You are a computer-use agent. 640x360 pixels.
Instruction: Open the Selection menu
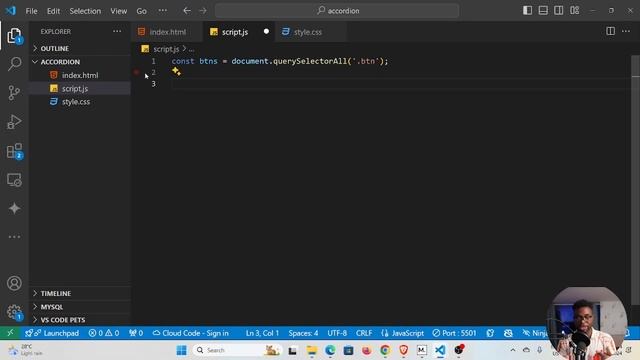click(85, 11)
